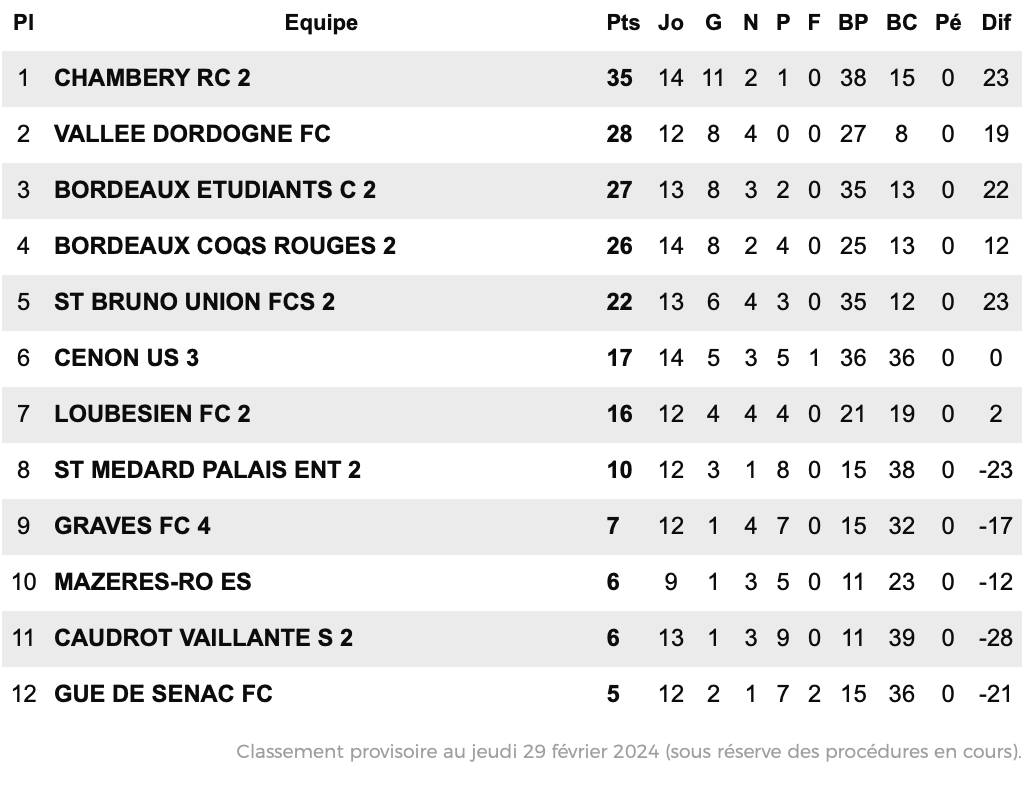This screenshot has height=794, width=1030.
Task: Select LOUBESIEN FC 2 team name
Action: click(152, 414)
